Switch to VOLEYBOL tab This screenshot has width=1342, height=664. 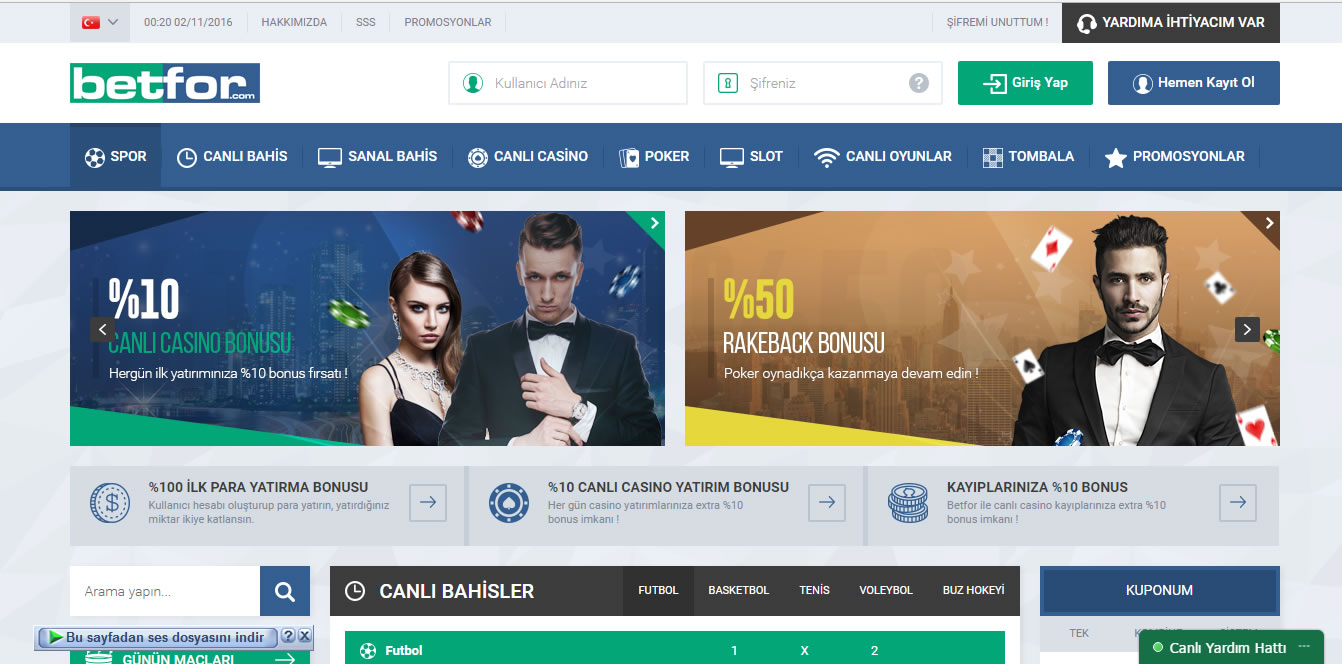pyautogui.click(x=886, y=590)
